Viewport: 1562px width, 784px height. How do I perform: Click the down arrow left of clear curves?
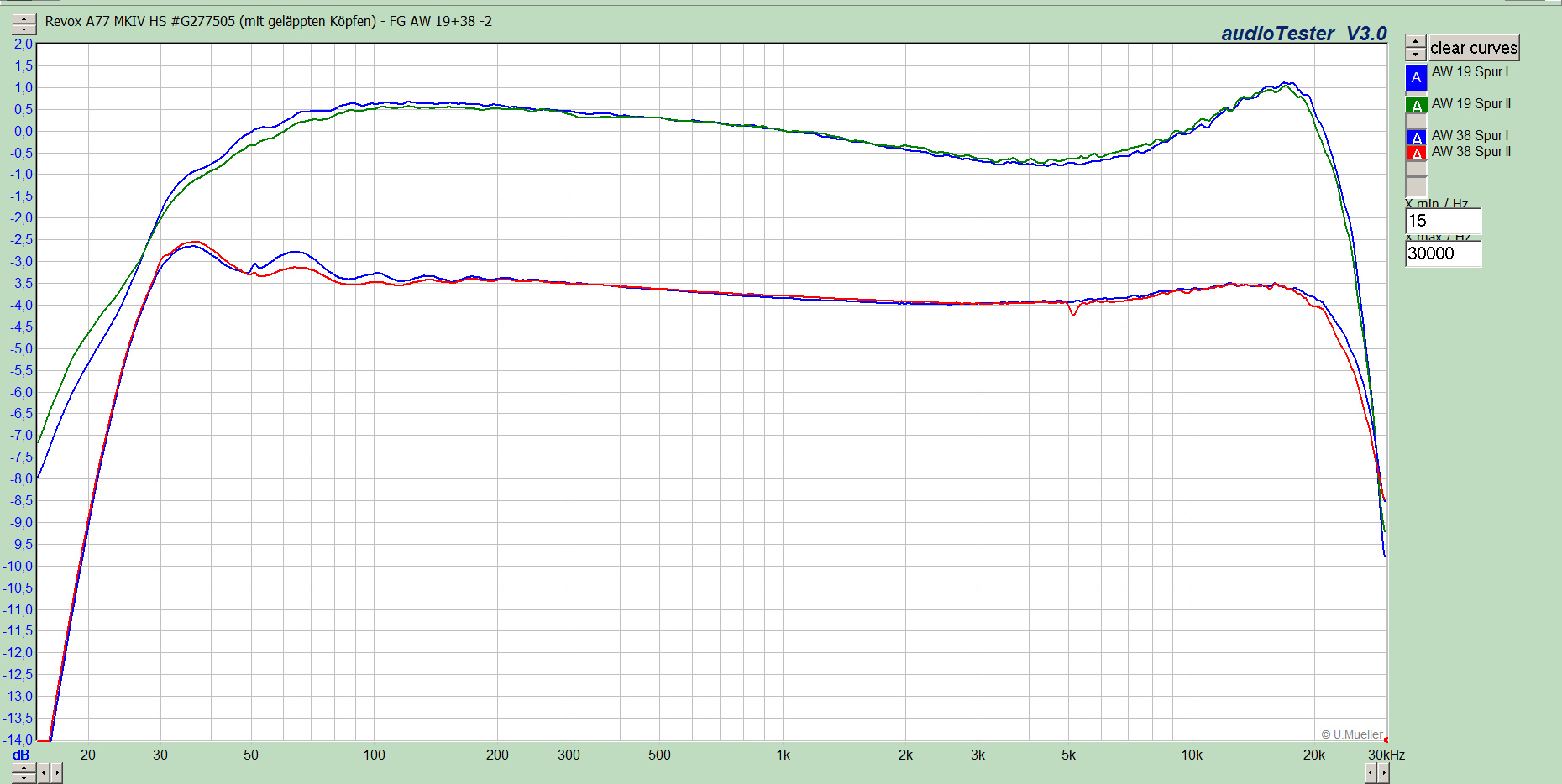[1416, 55]
